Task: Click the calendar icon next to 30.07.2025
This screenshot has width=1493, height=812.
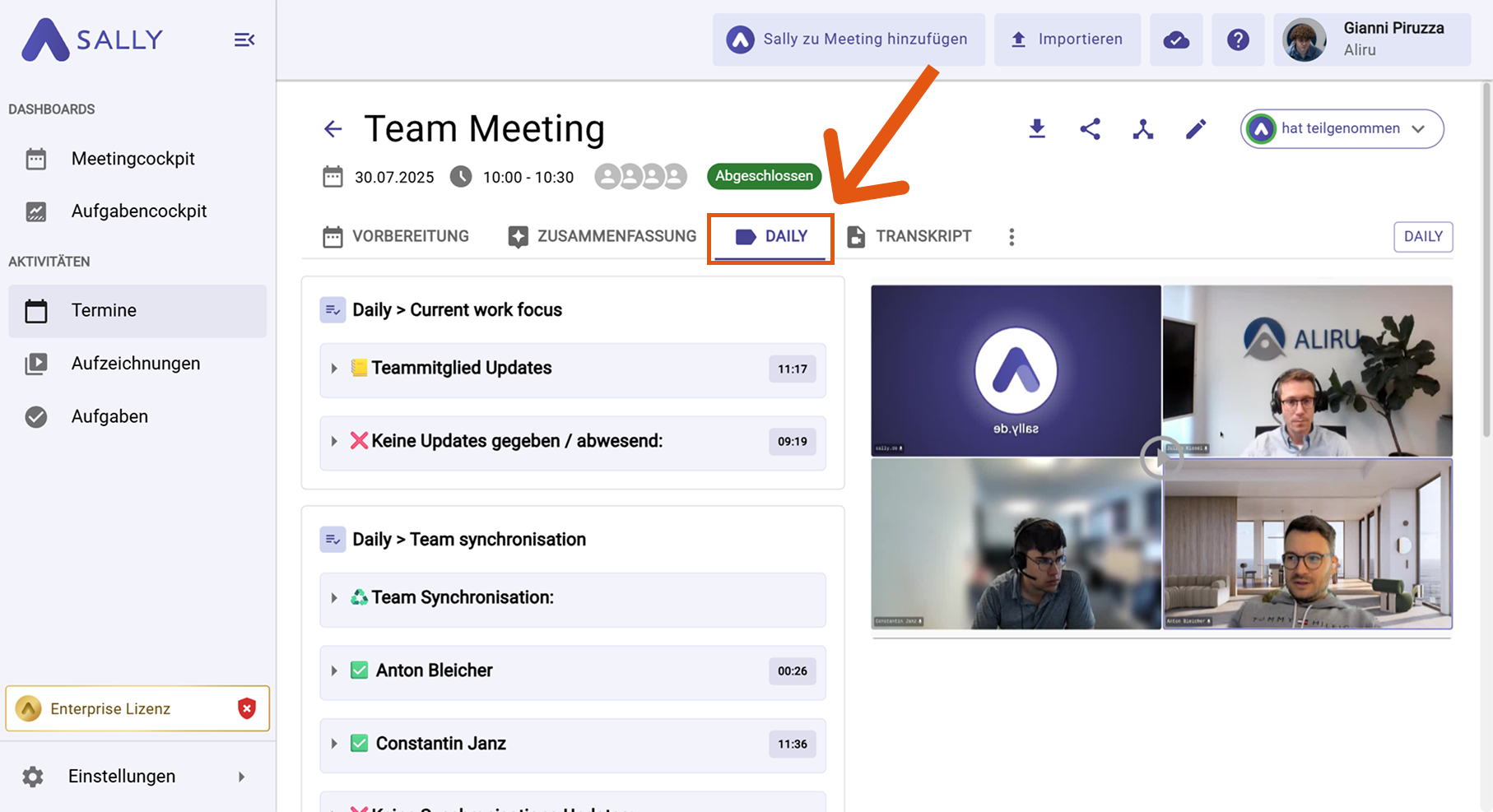Action: click(333, 177)
